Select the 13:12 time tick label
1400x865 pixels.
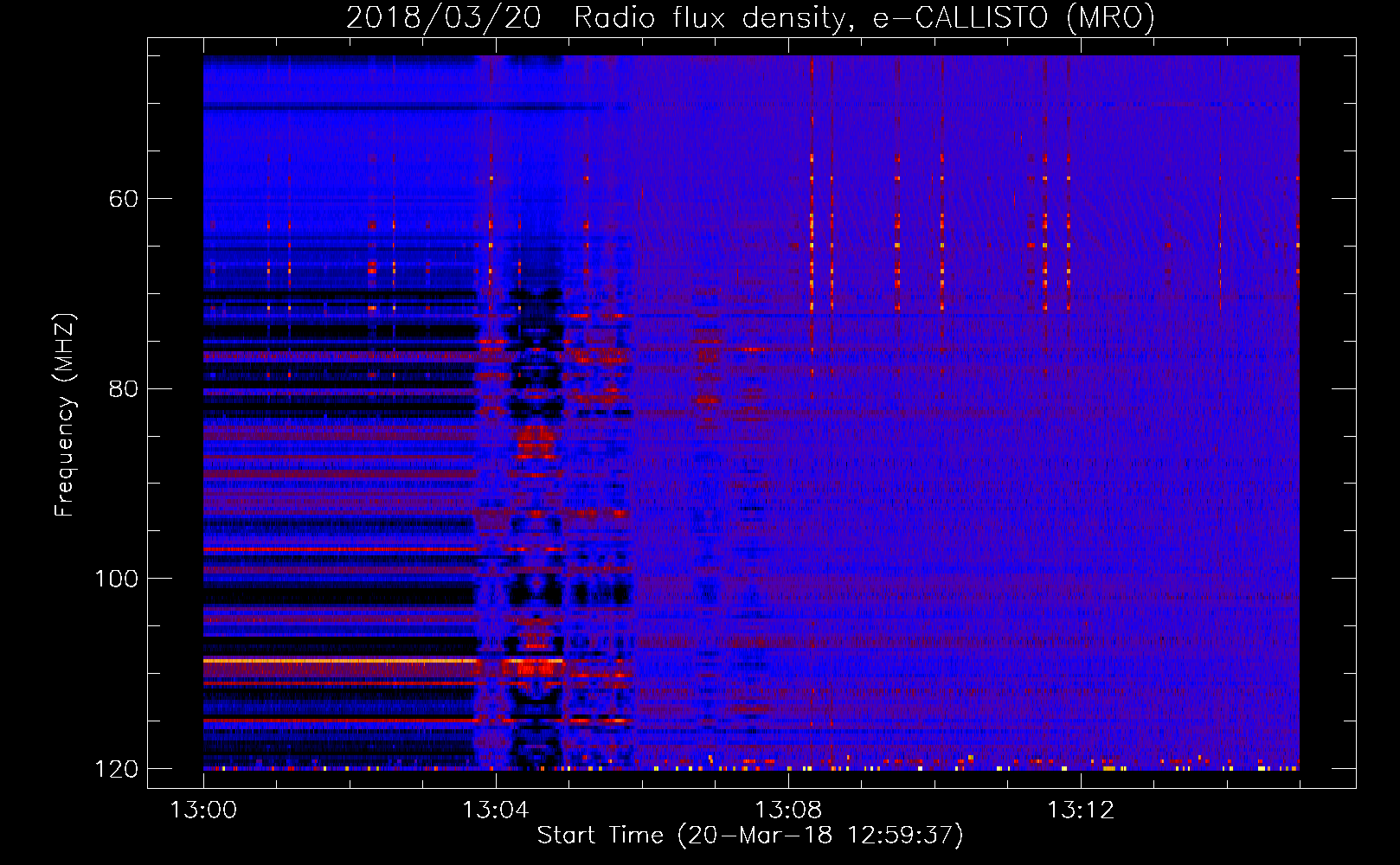(1081, 811)
